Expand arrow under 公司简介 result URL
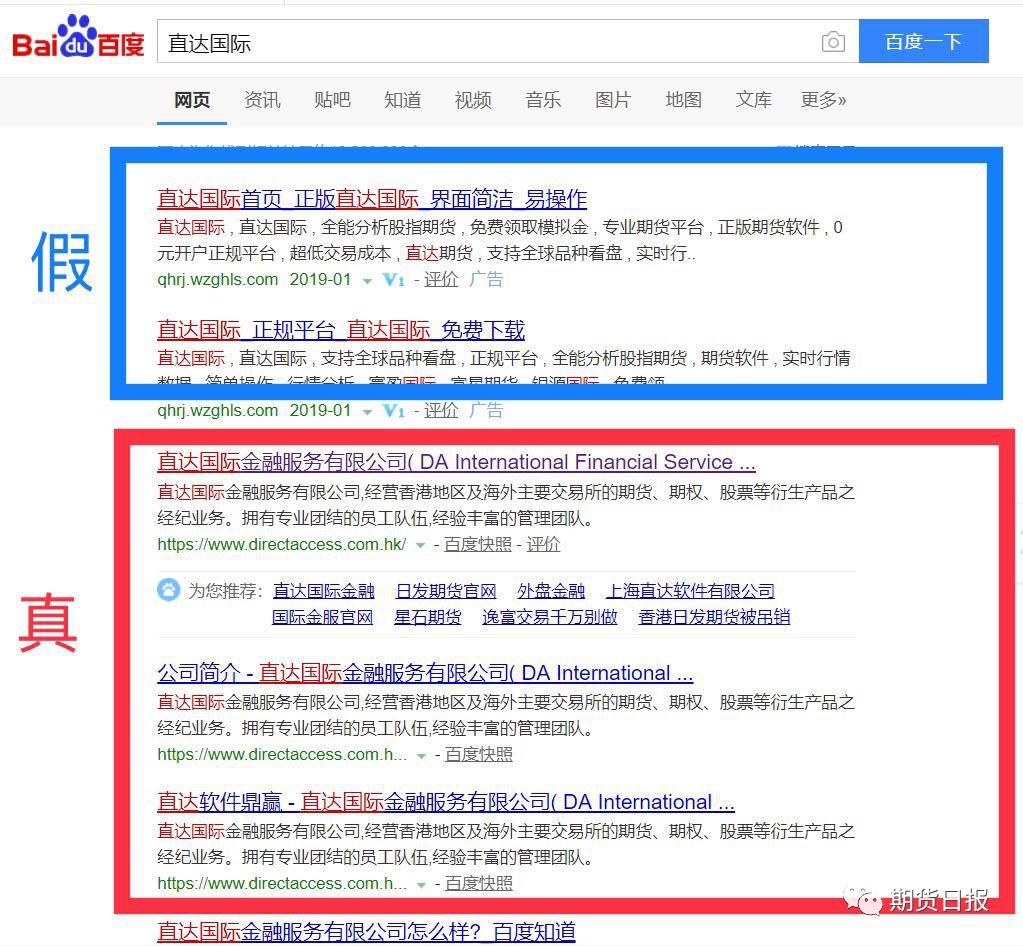The image size is (1023, 946). 421,756
